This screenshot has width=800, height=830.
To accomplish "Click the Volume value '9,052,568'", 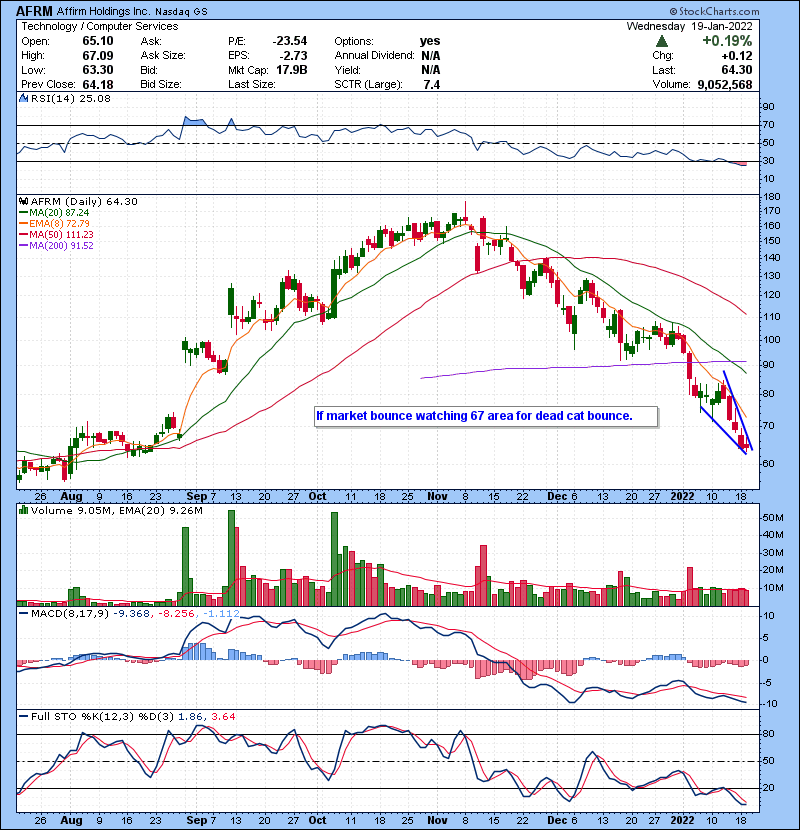I will [x=725, y=84].
